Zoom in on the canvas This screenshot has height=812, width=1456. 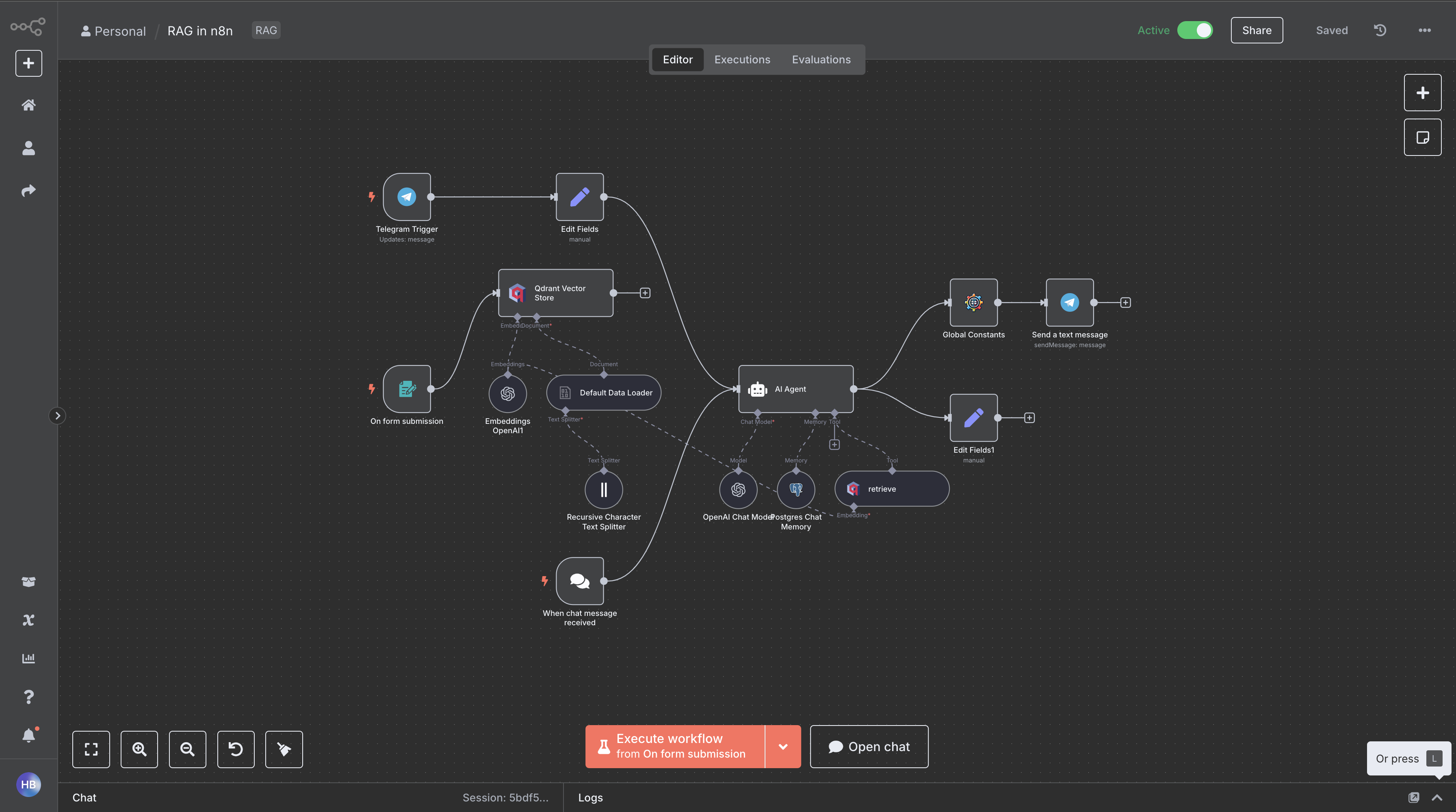[x=139, y=749]
